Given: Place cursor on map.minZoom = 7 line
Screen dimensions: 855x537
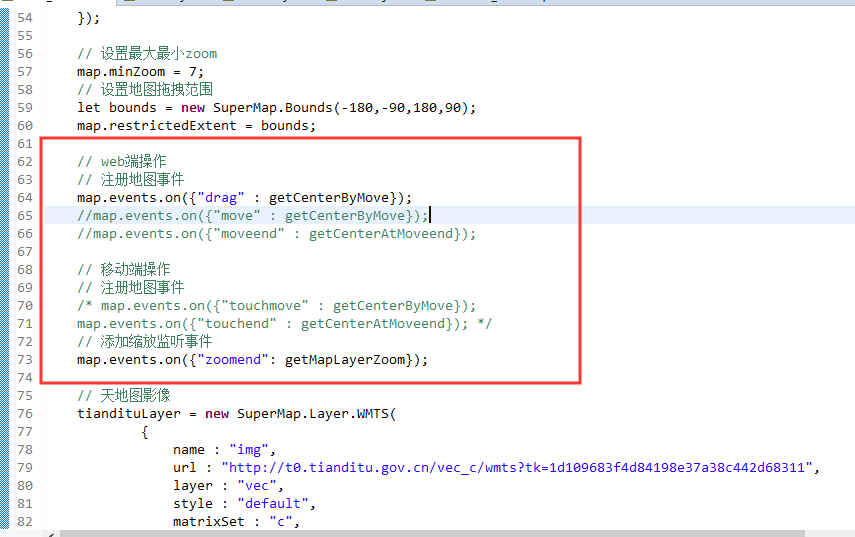Looking at the screenshot, I should [140, 72].
